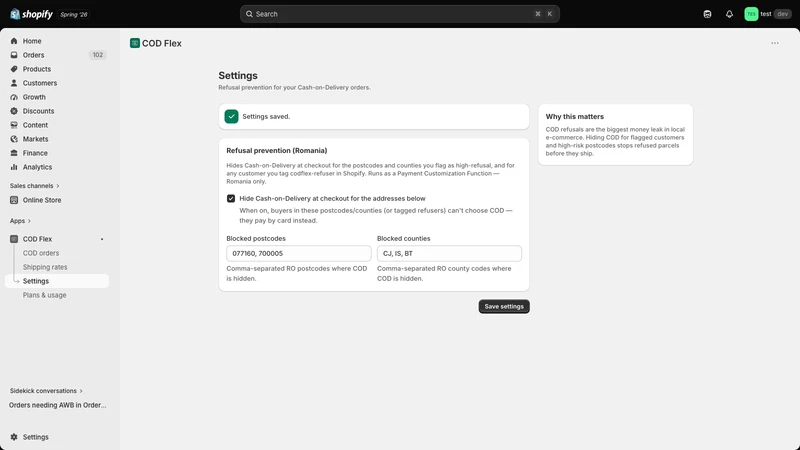Expand the Sidekick conversations section
The height and width of the screenshot is (450, 800).
pos(46,391)
